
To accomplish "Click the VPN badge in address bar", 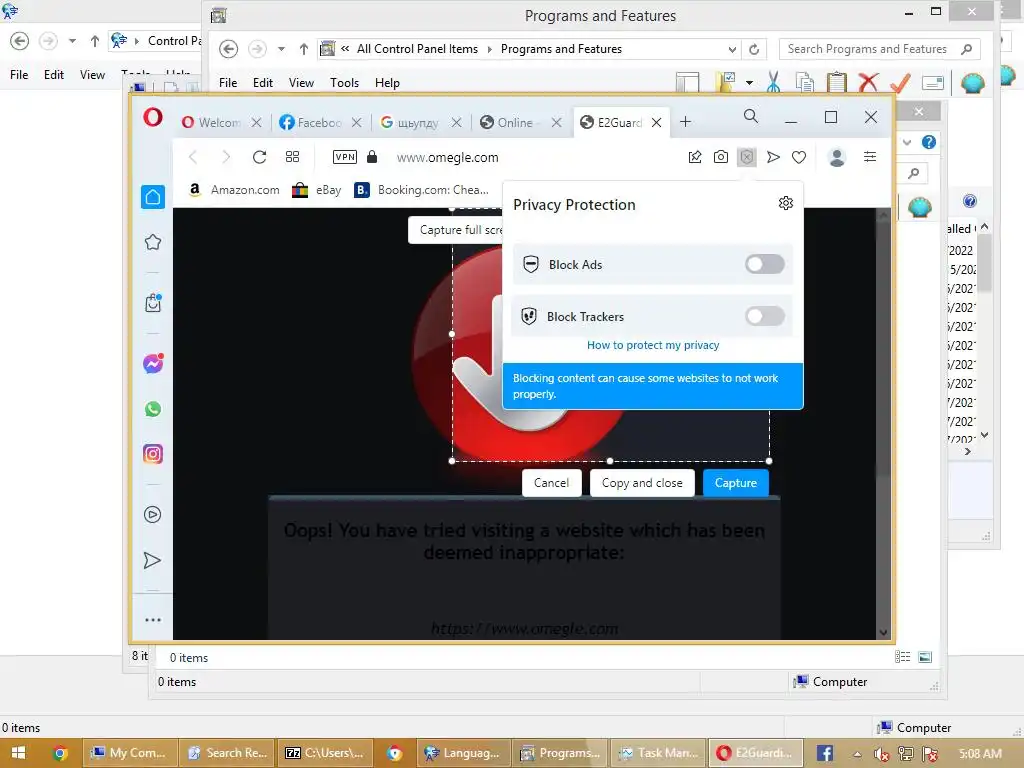I will tap(345, 157).
